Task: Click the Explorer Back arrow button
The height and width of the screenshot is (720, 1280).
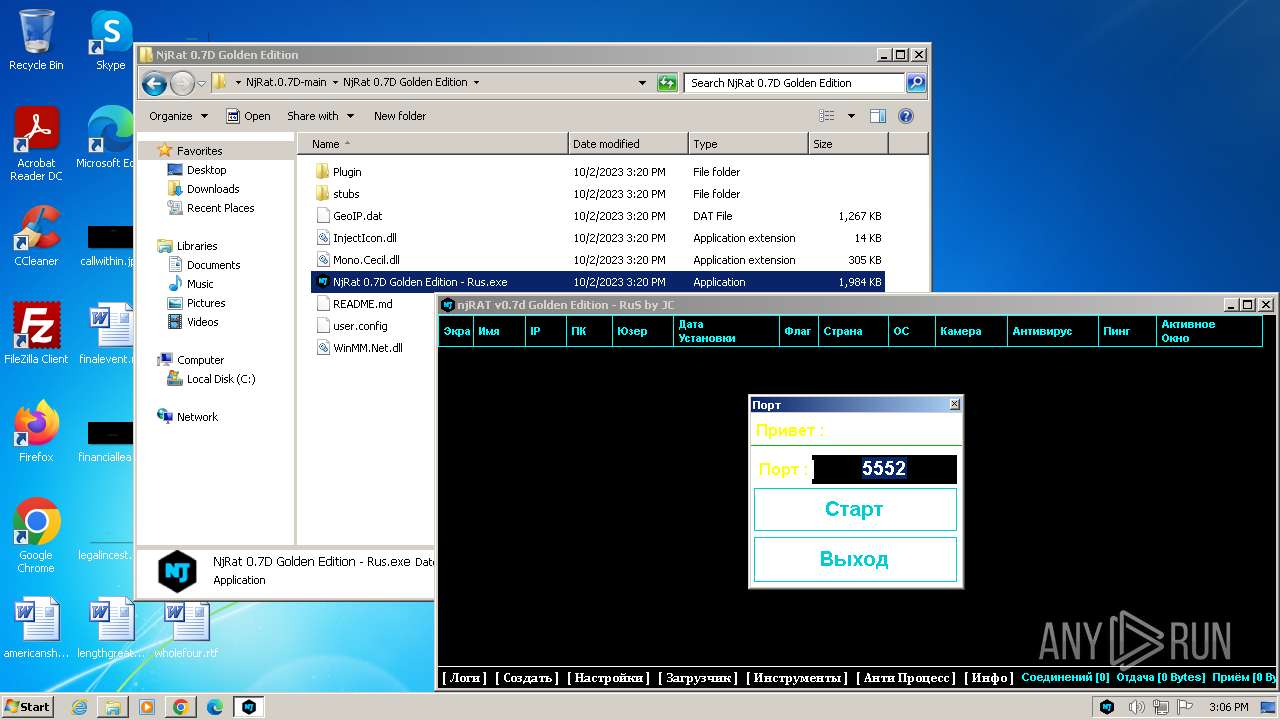Action: coord(154,83)
